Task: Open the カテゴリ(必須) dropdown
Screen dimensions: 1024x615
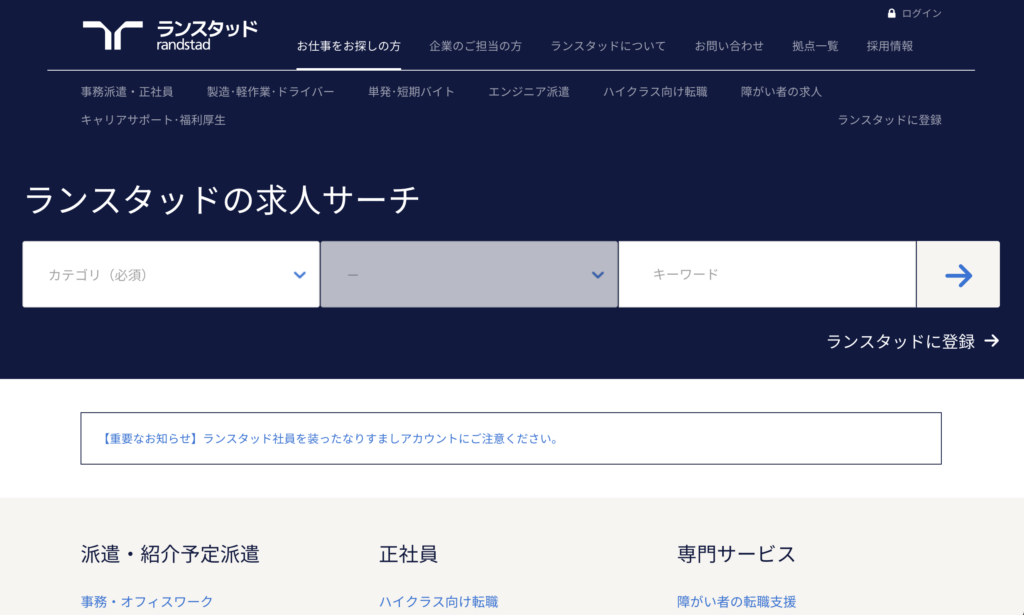Action: [x=170, y=274]
